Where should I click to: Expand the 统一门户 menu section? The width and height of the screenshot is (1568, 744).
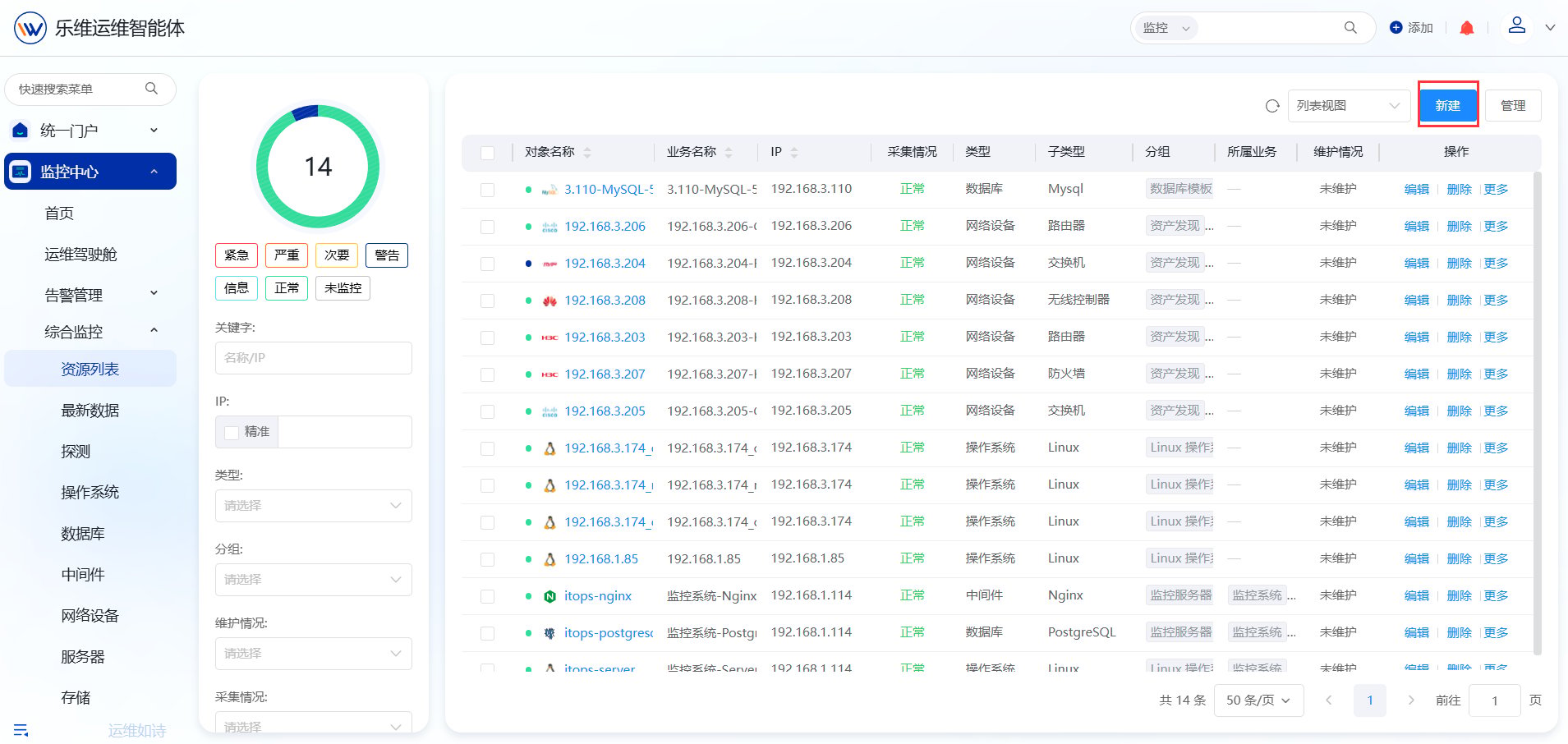pos(154,130)
